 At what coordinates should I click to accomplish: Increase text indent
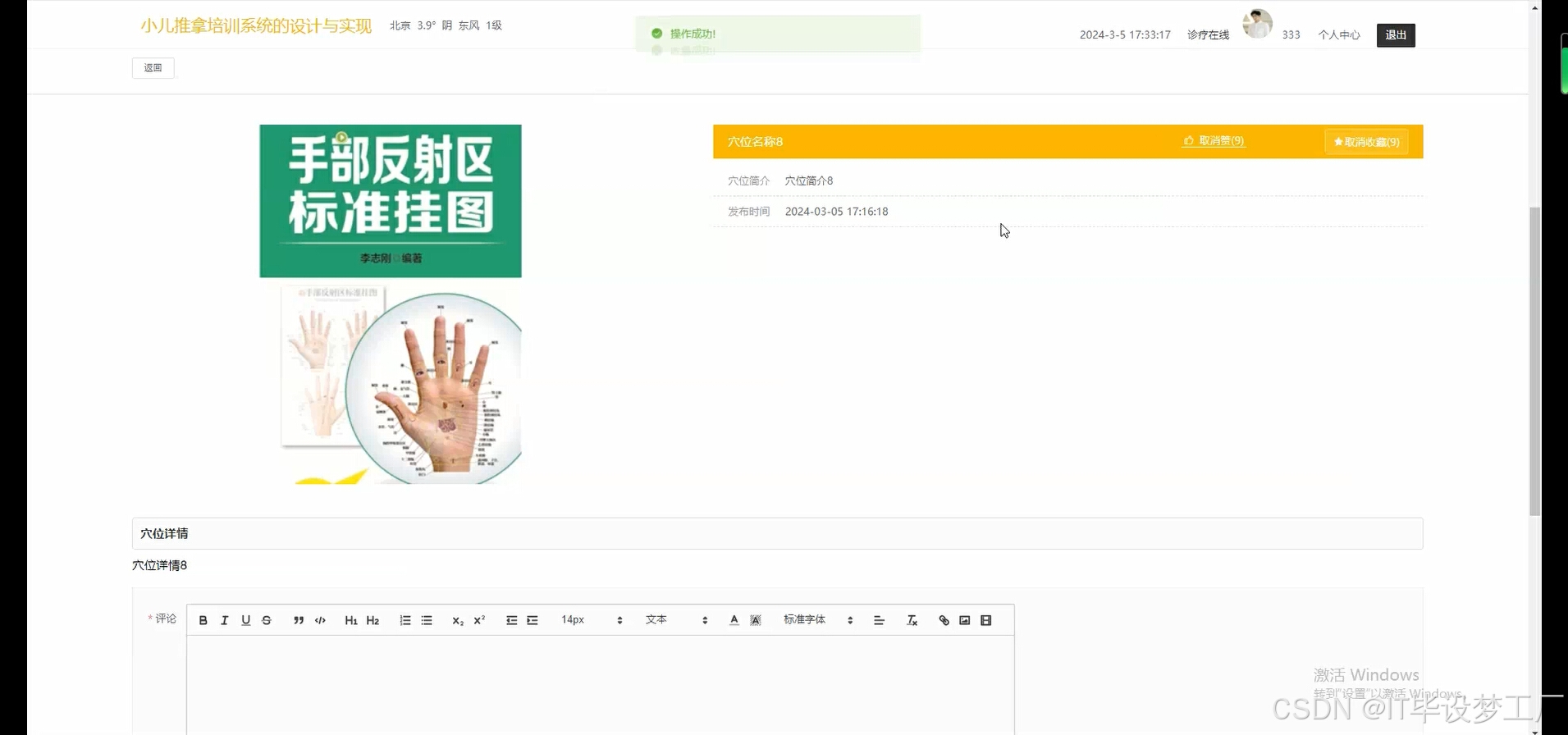[x=533, y=620]
